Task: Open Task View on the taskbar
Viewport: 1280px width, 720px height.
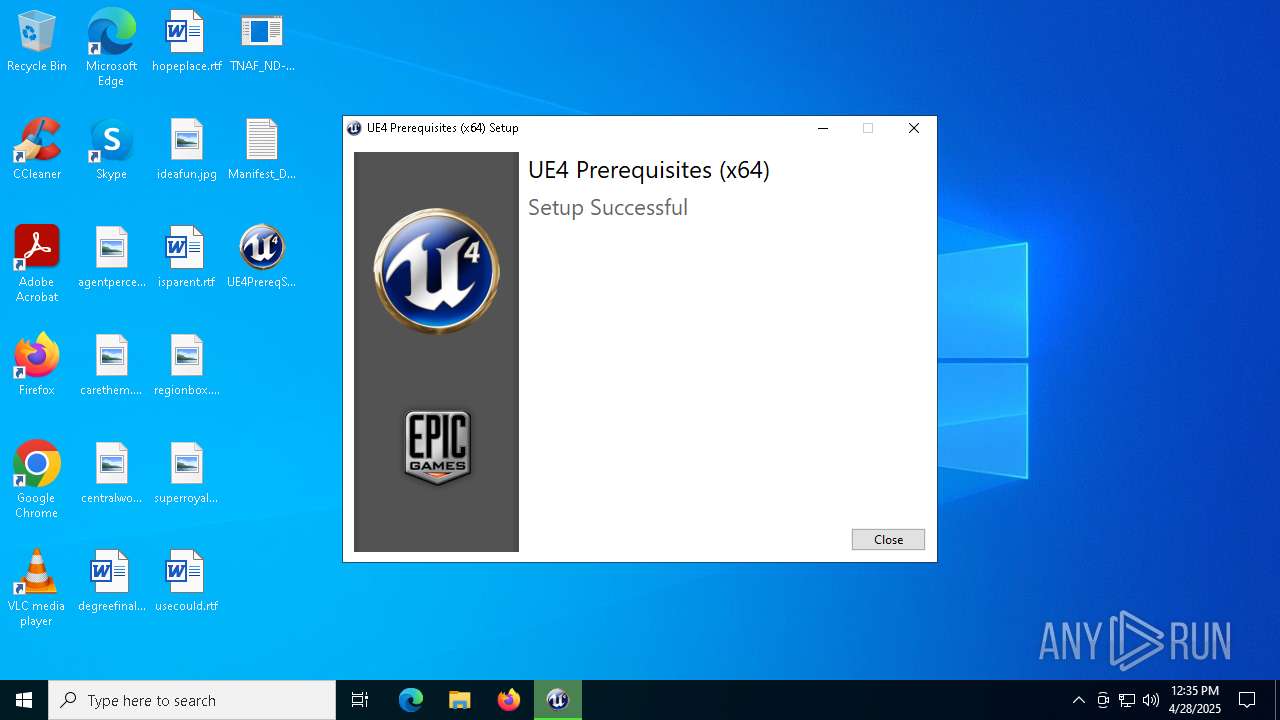Action: (x=360, y=700)
